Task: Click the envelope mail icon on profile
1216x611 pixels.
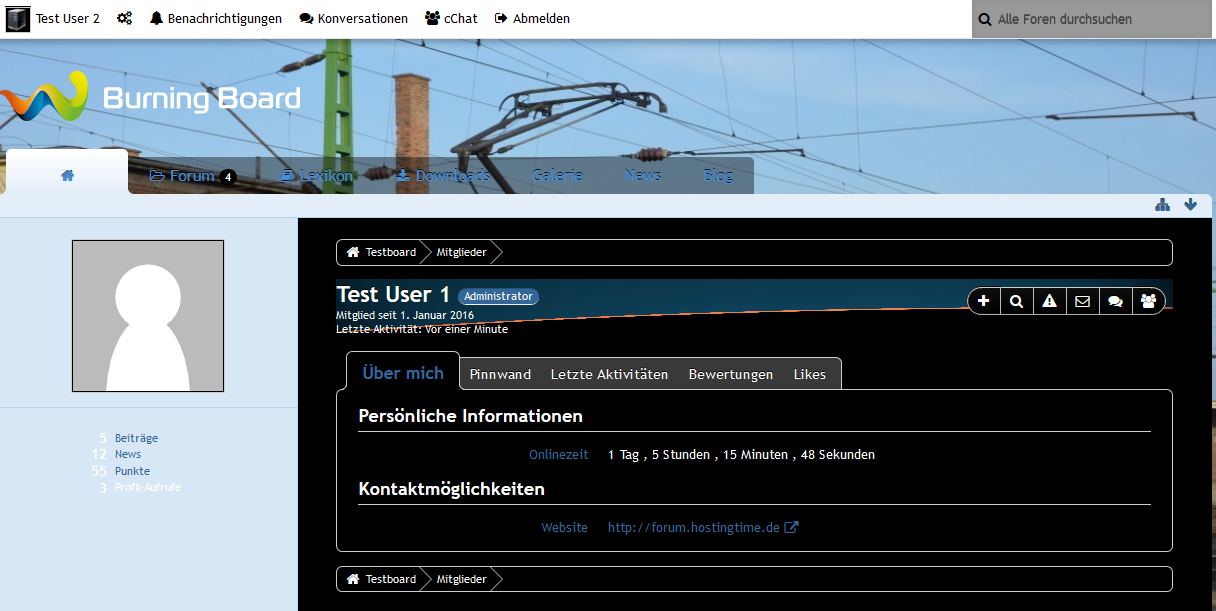Action: [x=1082, y=301]
